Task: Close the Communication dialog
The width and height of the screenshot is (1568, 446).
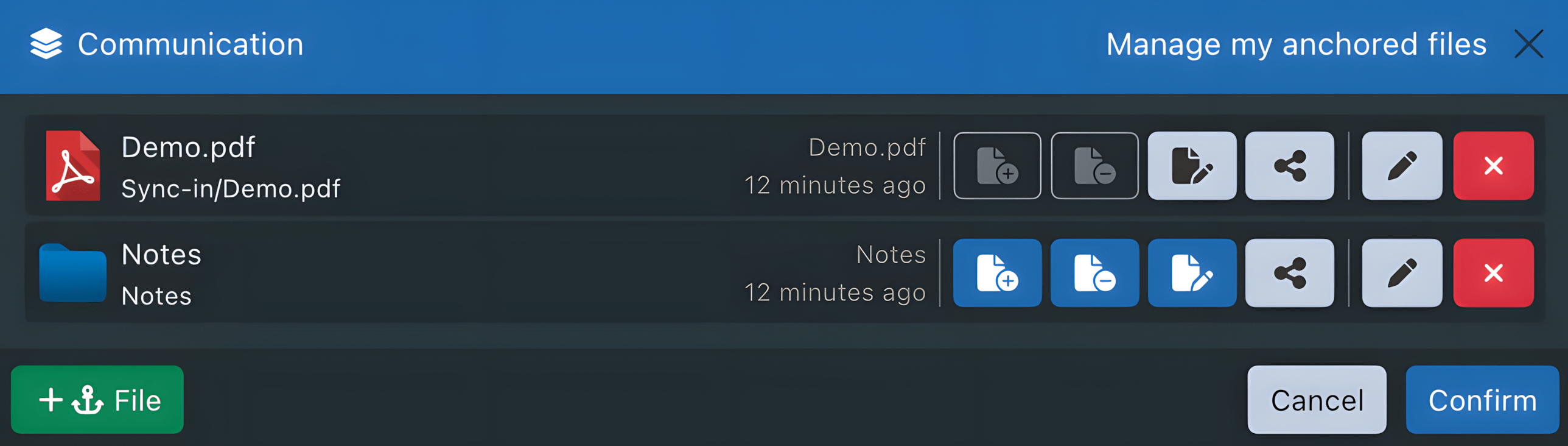Action: [1528, 43]
